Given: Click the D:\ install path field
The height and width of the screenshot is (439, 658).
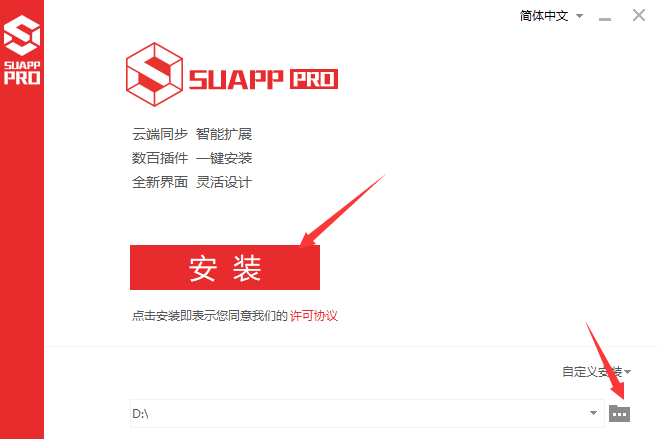Looking at the screenshot, I should click(367, 413).
